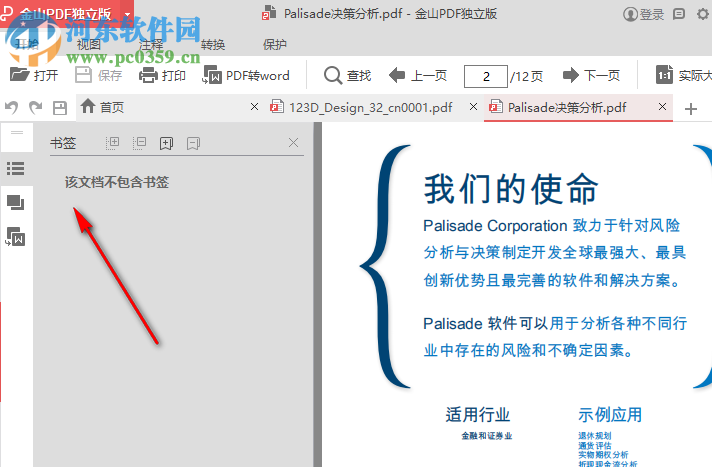Click the 我们的使命 heading in the document
712x467 pixels.
click(x=511, y=189)
